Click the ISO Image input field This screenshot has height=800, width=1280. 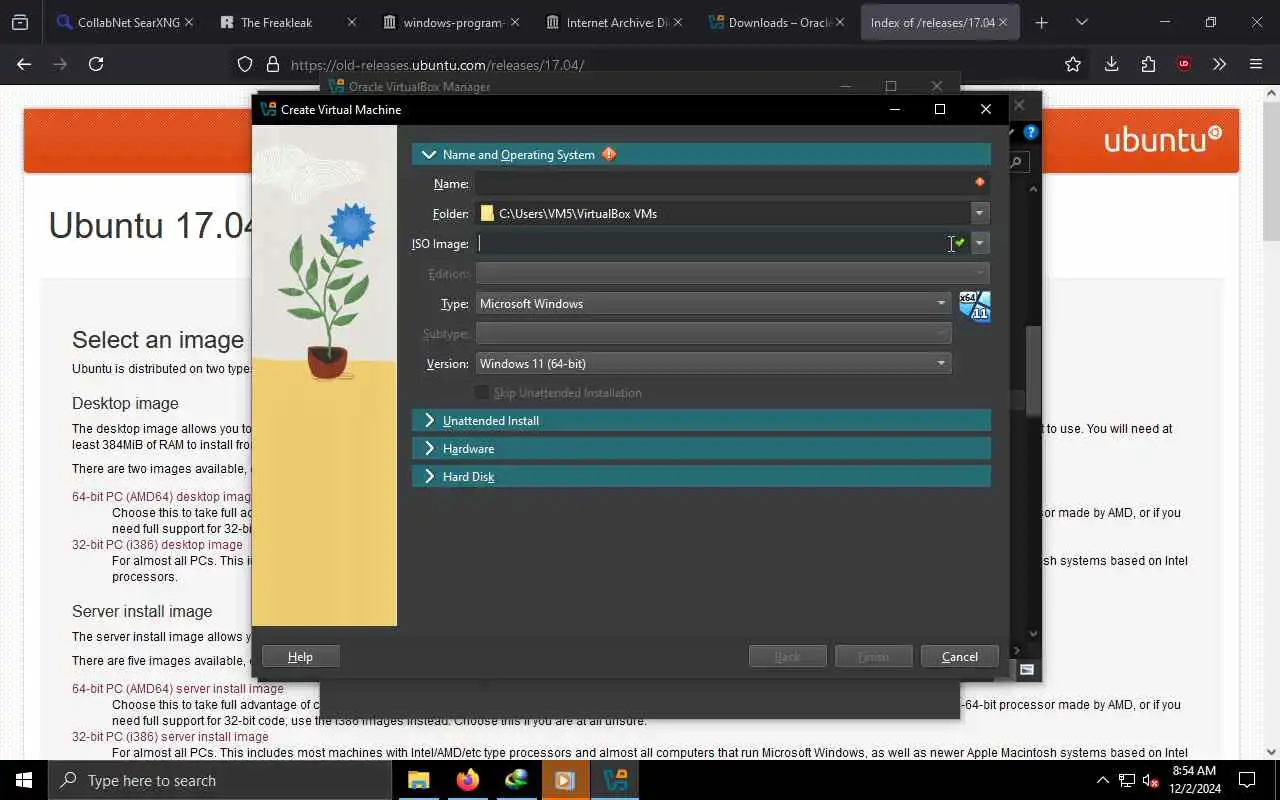714,243
